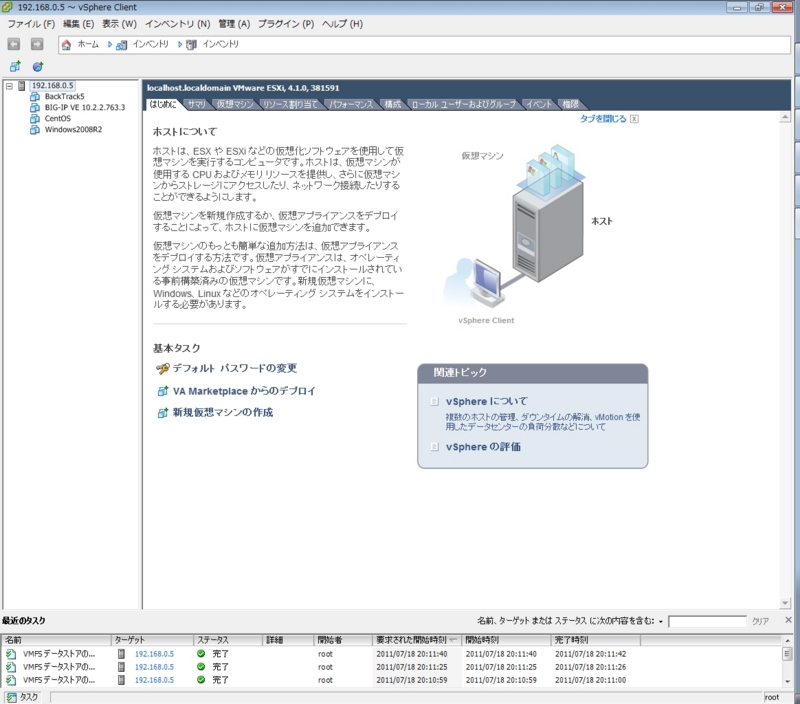Click 192.168.0.5 target in 20:11:40 task row
800x704 pixels.
click(154, 654)
